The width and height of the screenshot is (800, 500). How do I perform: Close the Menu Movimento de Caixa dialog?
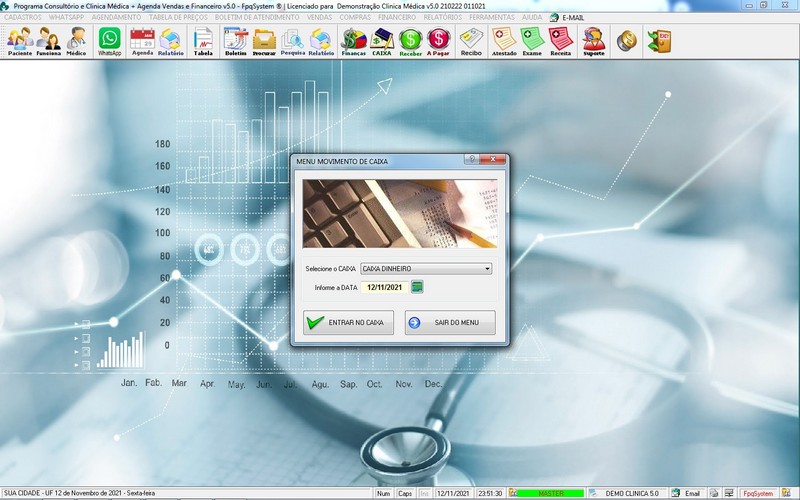(493, 159)
